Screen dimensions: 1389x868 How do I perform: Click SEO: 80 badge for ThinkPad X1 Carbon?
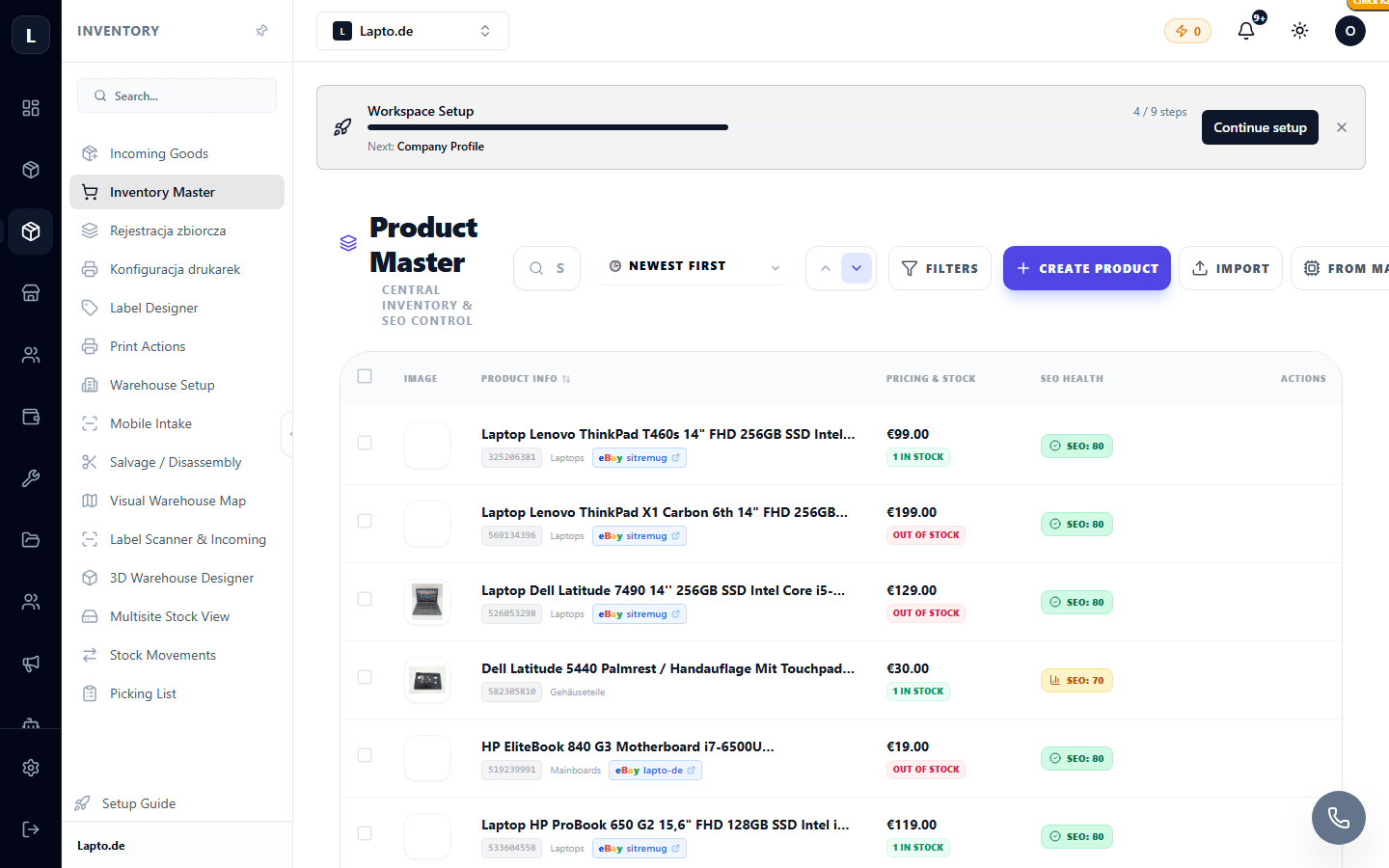(1076, 524)
